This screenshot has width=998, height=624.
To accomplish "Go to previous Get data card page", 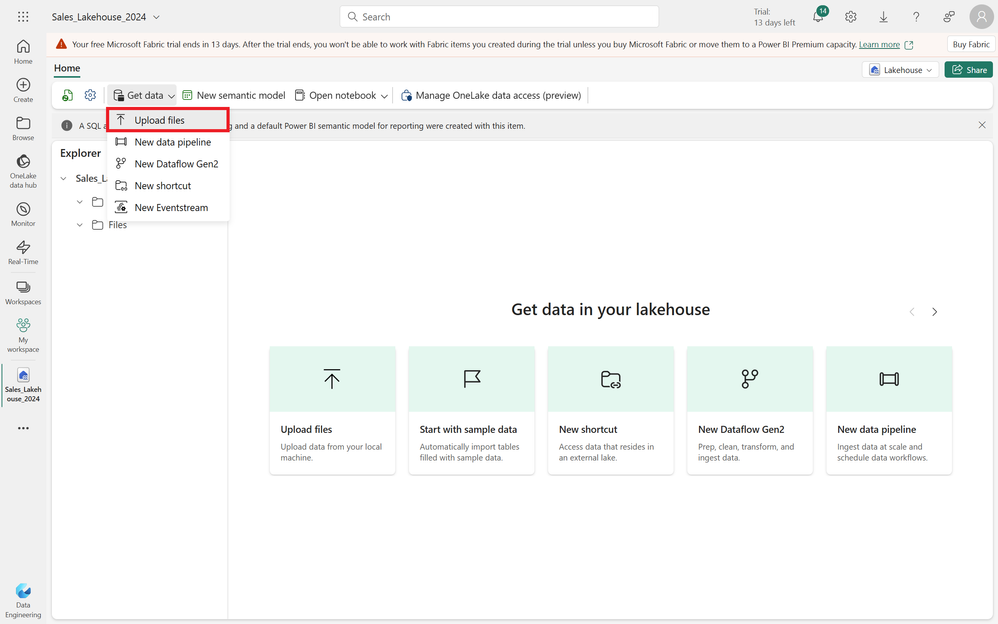I will (x=912, y=312).
